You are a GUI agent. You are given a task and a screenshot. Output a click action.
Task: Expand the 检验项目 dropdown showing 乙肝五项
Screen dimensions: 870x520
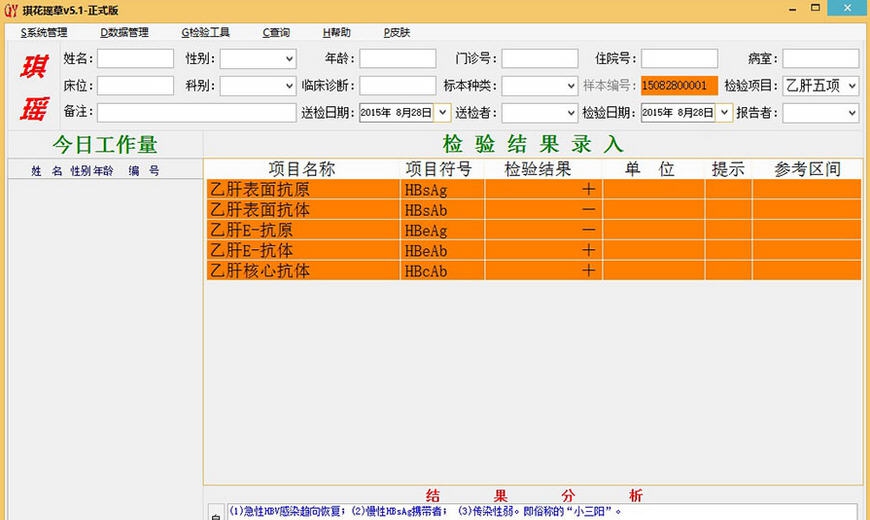point(852,86)
